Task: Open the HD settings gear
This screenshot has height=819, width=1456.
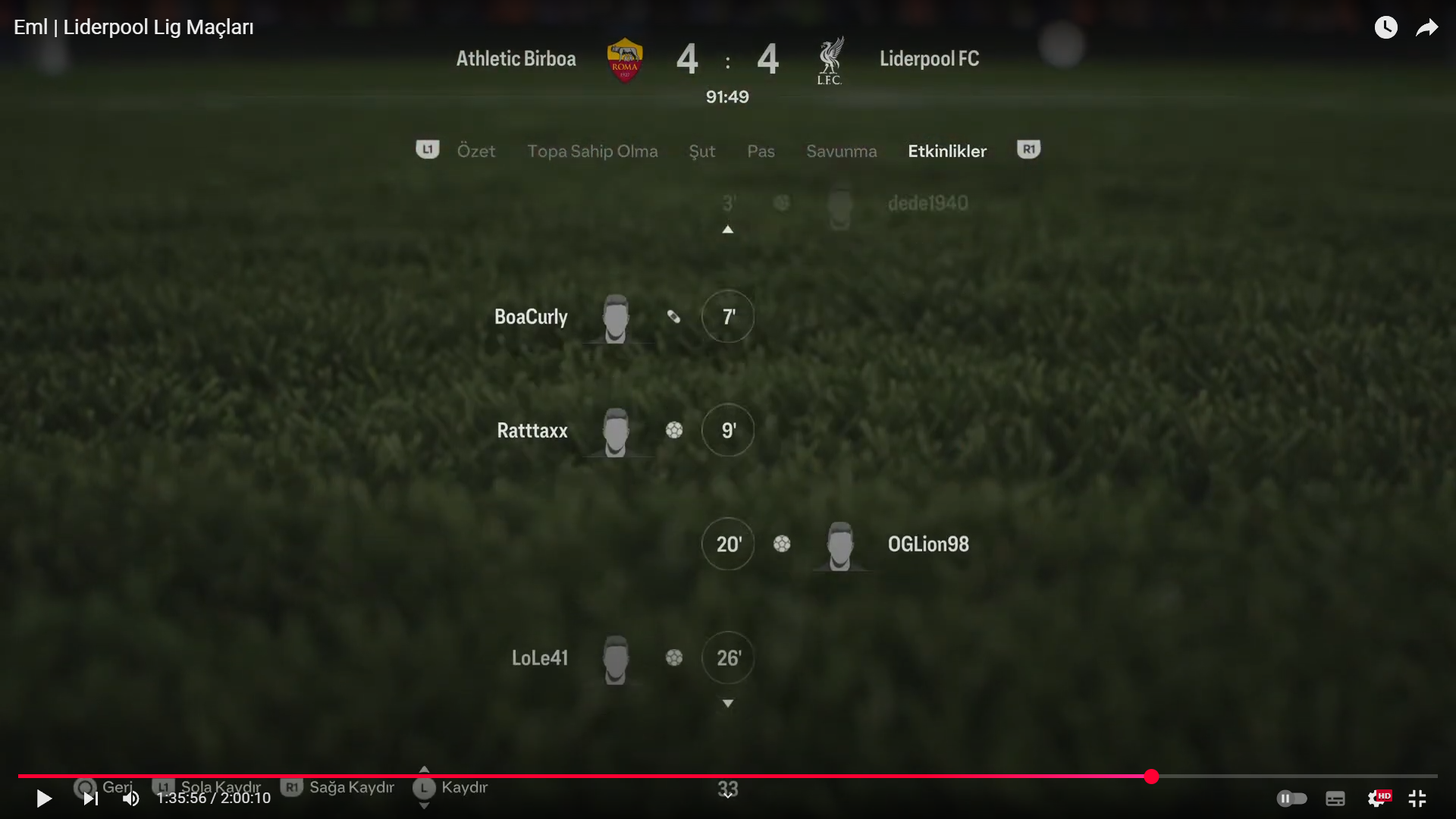Action: (x=1378, y=798)
